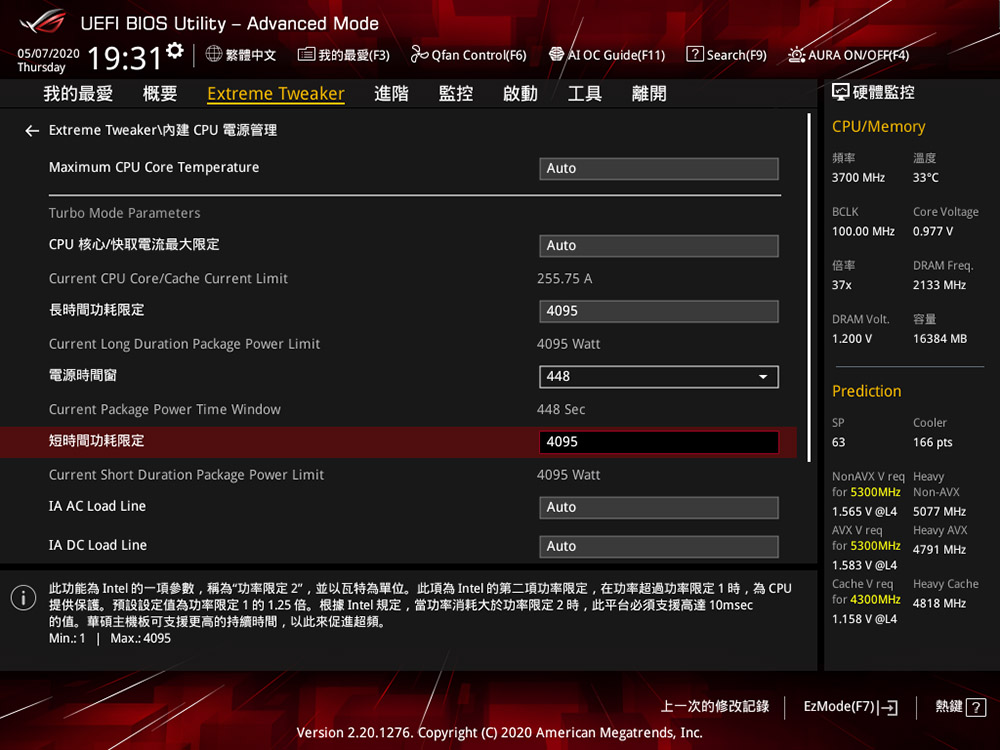Click the Max.: 4095 range text

(x=140, y=638)
